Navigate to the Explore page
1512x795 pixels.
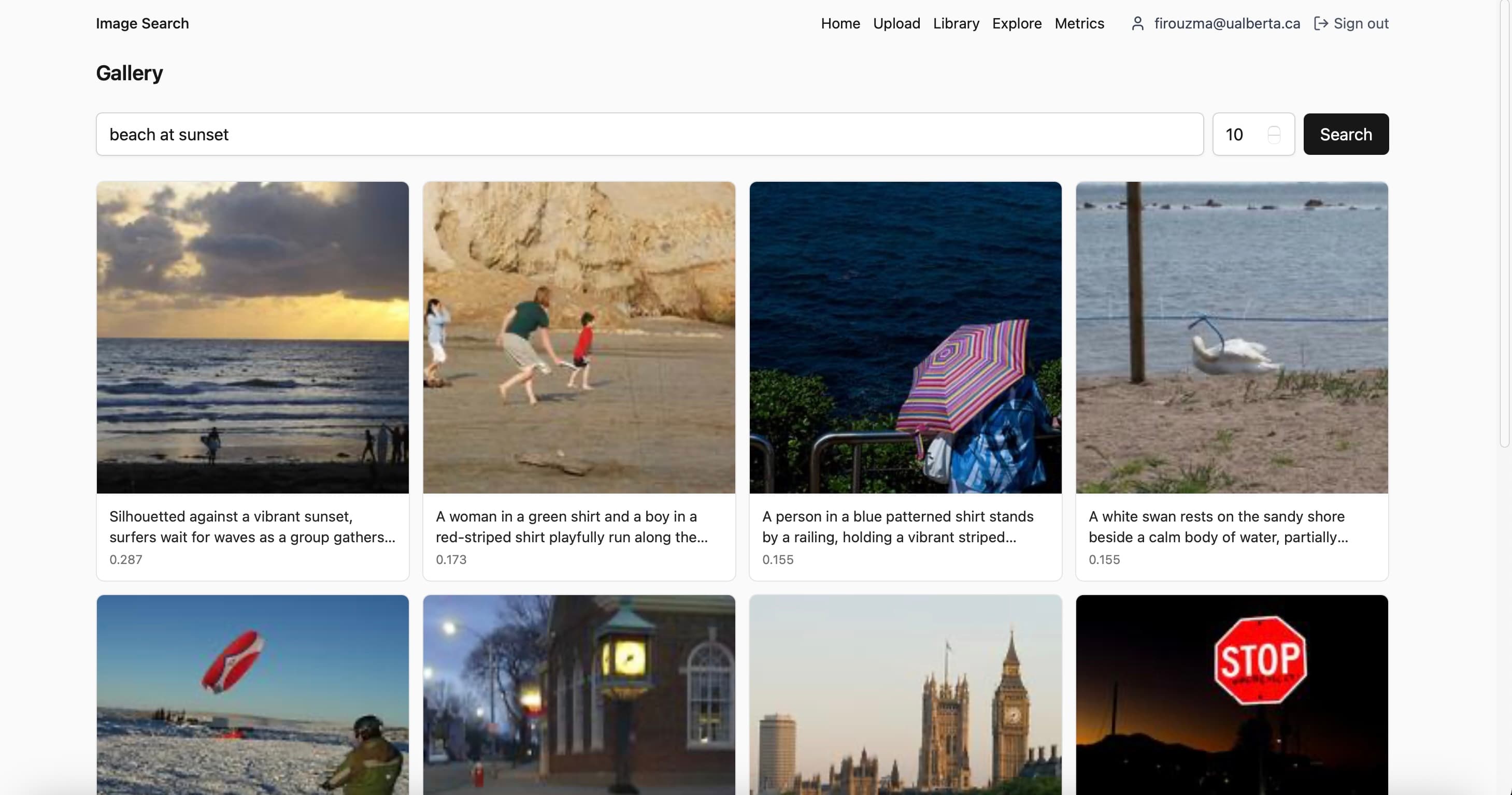1017,23
